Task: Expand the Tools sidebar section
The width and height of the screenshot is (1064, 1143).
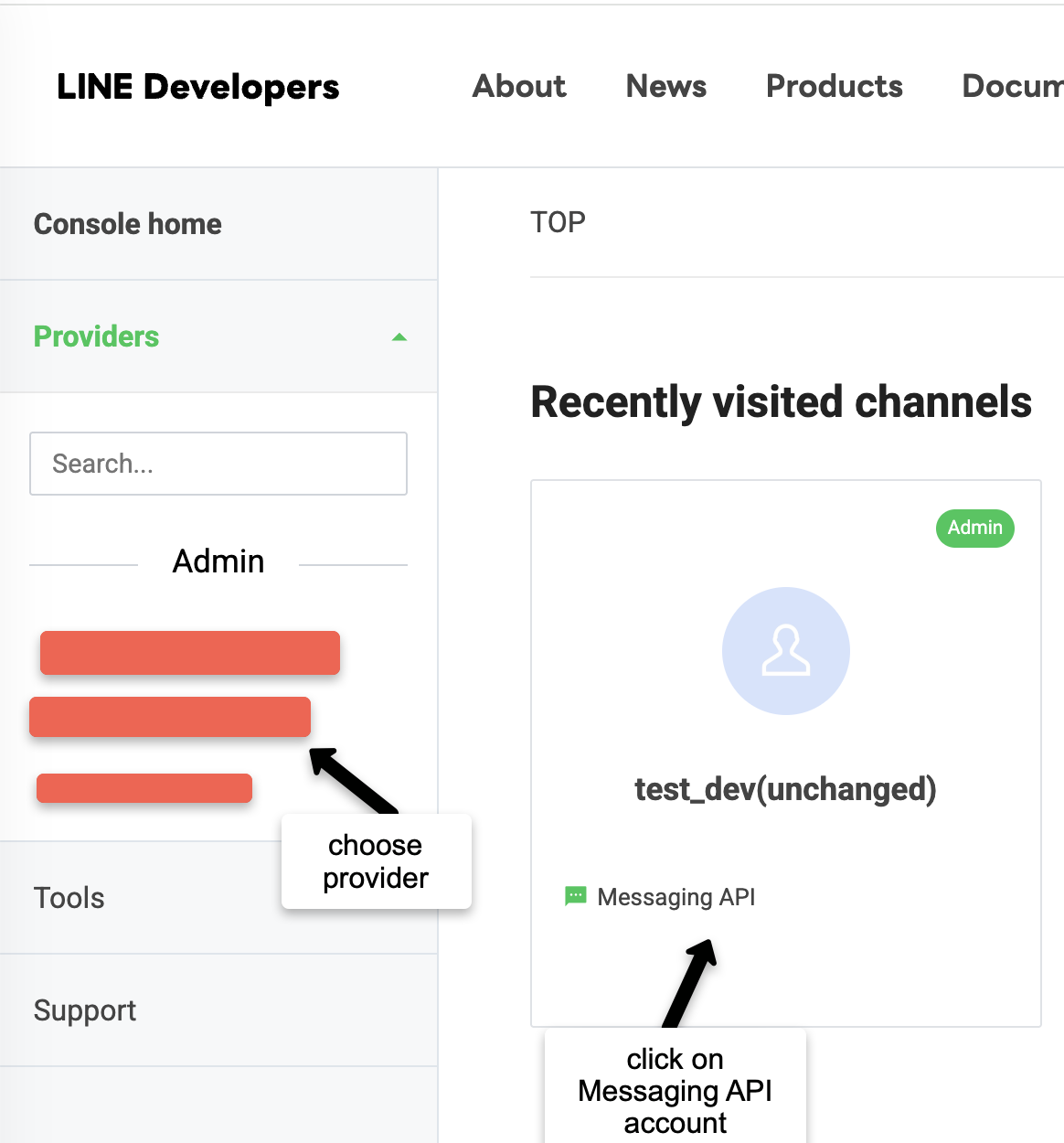Action: [69, 898]
